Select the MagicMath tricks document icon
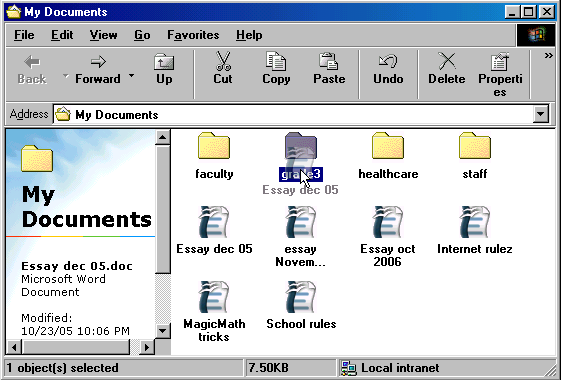The image size is (561, 380). pyautogui.click(x=214, y=297)
